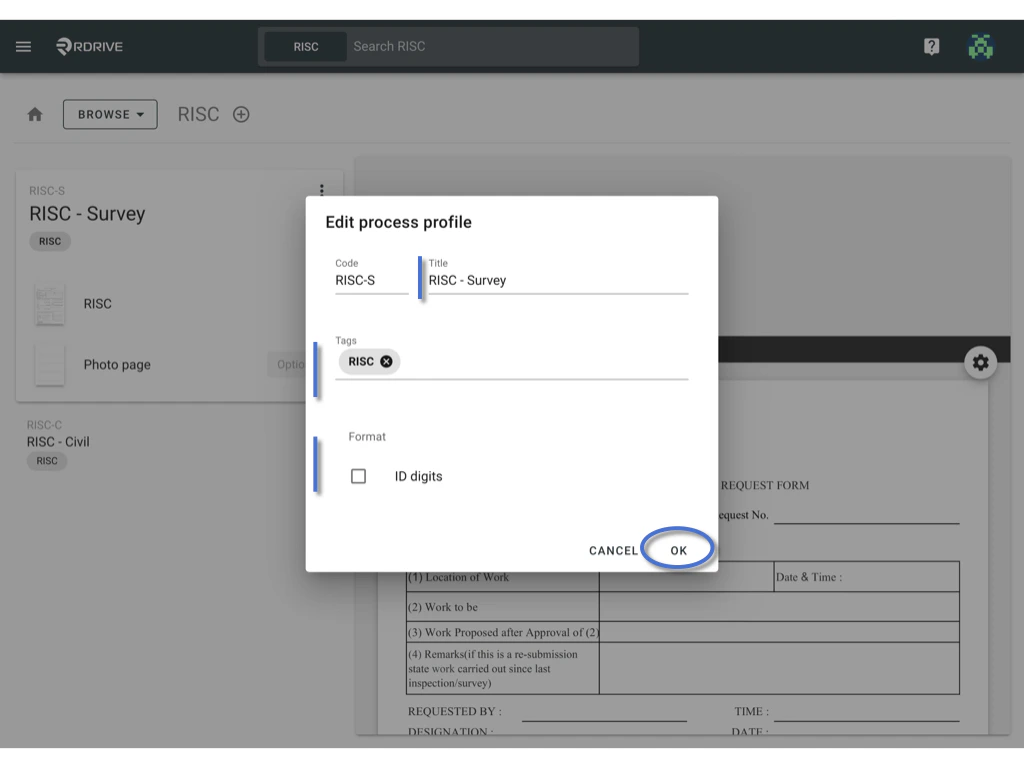Open the Photo page thumbnail
This screenshot has height=768, width=1024.
[x=50, y=364]
